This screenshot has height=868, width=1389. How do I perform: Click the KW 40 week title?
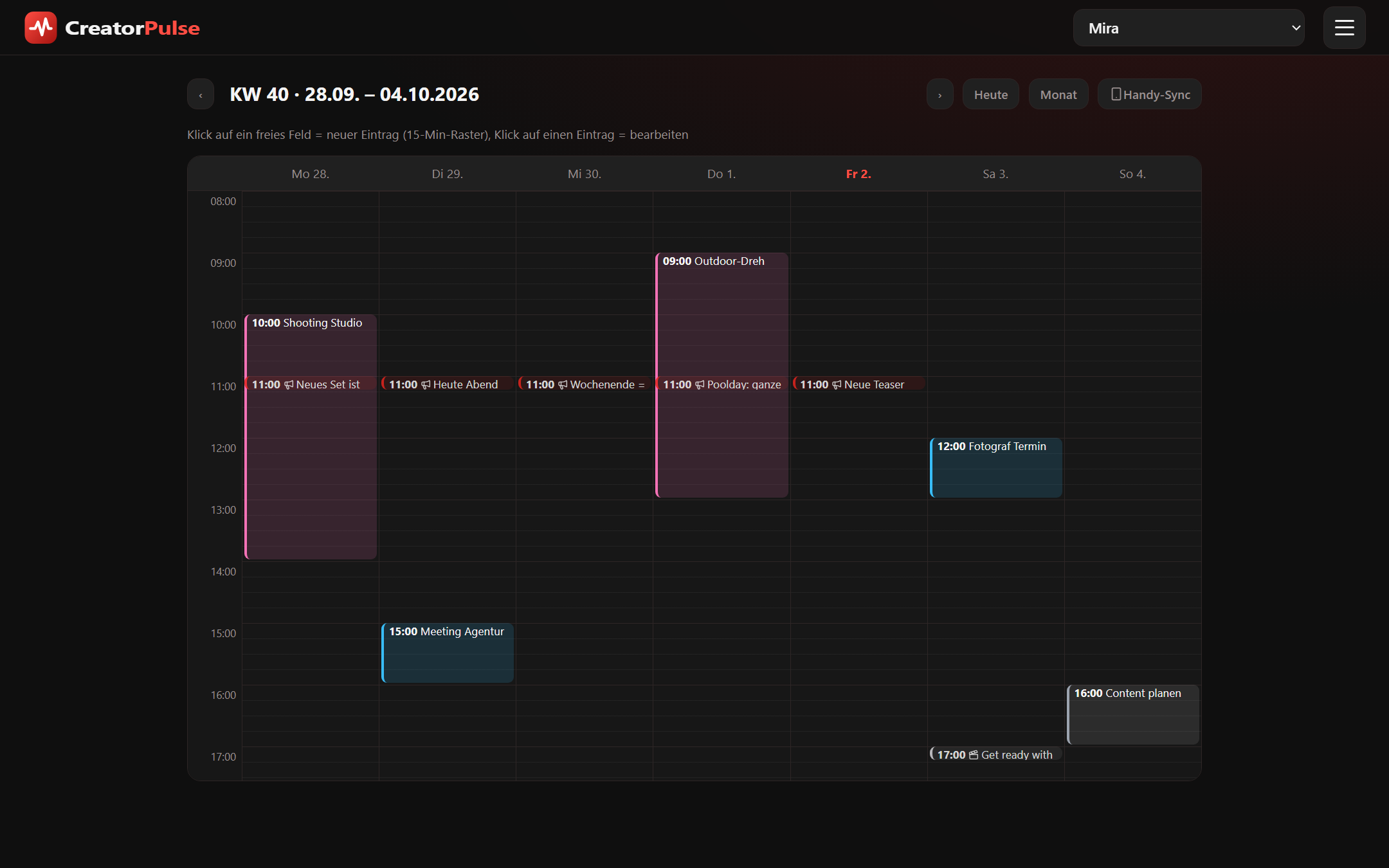tap(354, 95)
